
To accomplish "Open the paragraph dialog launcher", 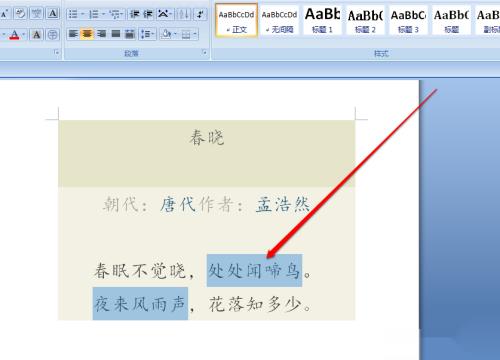I will click(x=204, y=53).
